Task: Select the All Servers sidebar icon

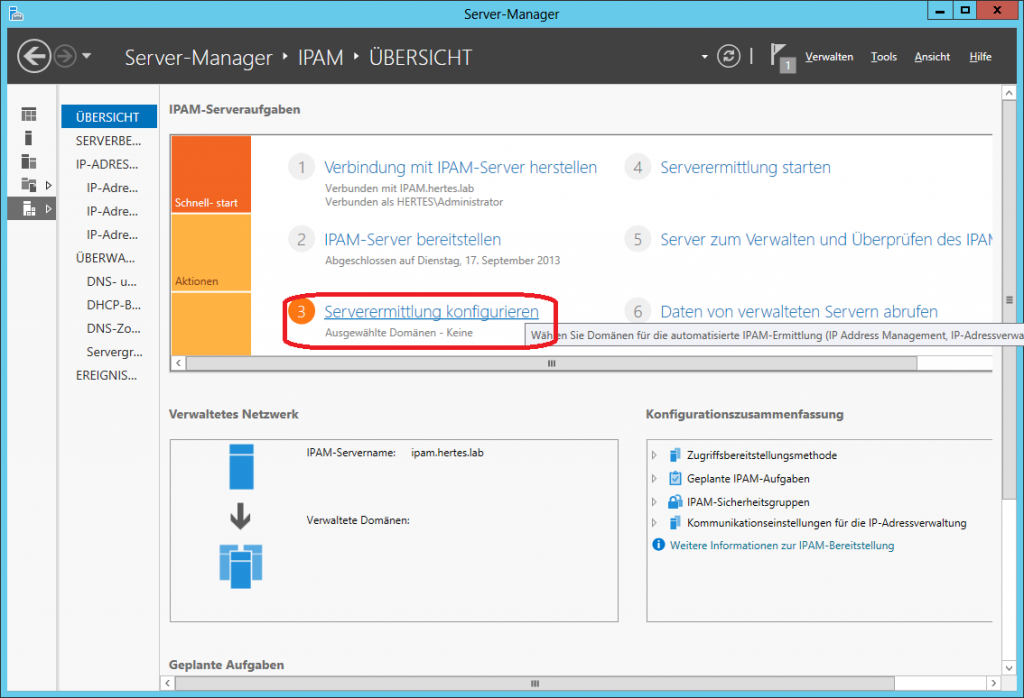Action: tap(29, 162)
